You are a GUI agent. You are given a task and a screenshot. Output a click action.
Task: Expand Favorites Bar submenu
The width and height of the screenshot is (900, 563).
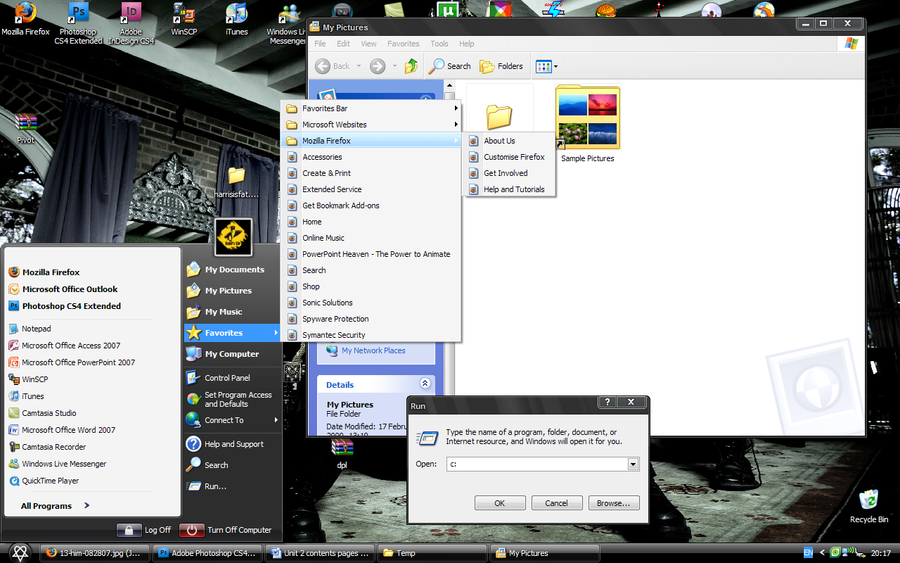coord(372,108)
